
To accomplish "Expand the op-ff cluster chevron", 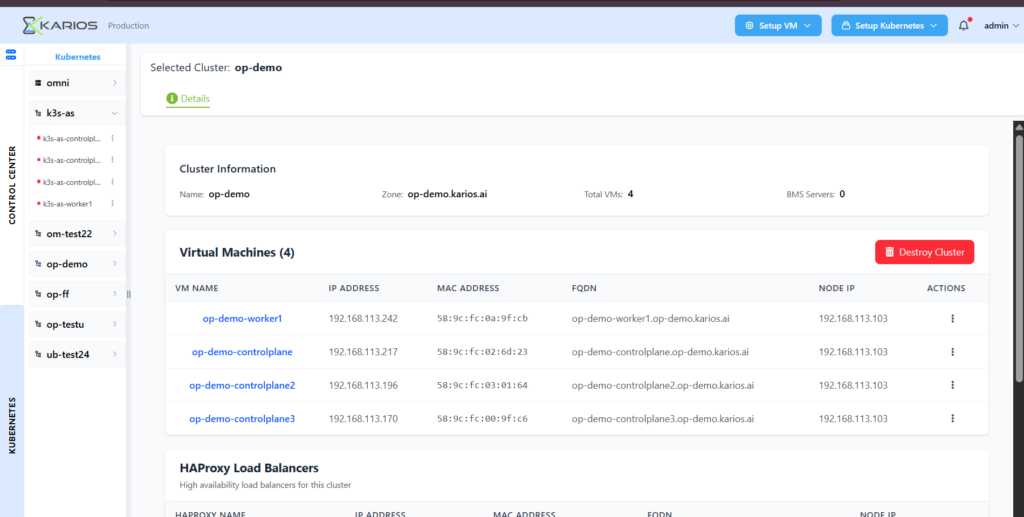I will [115, 294].
